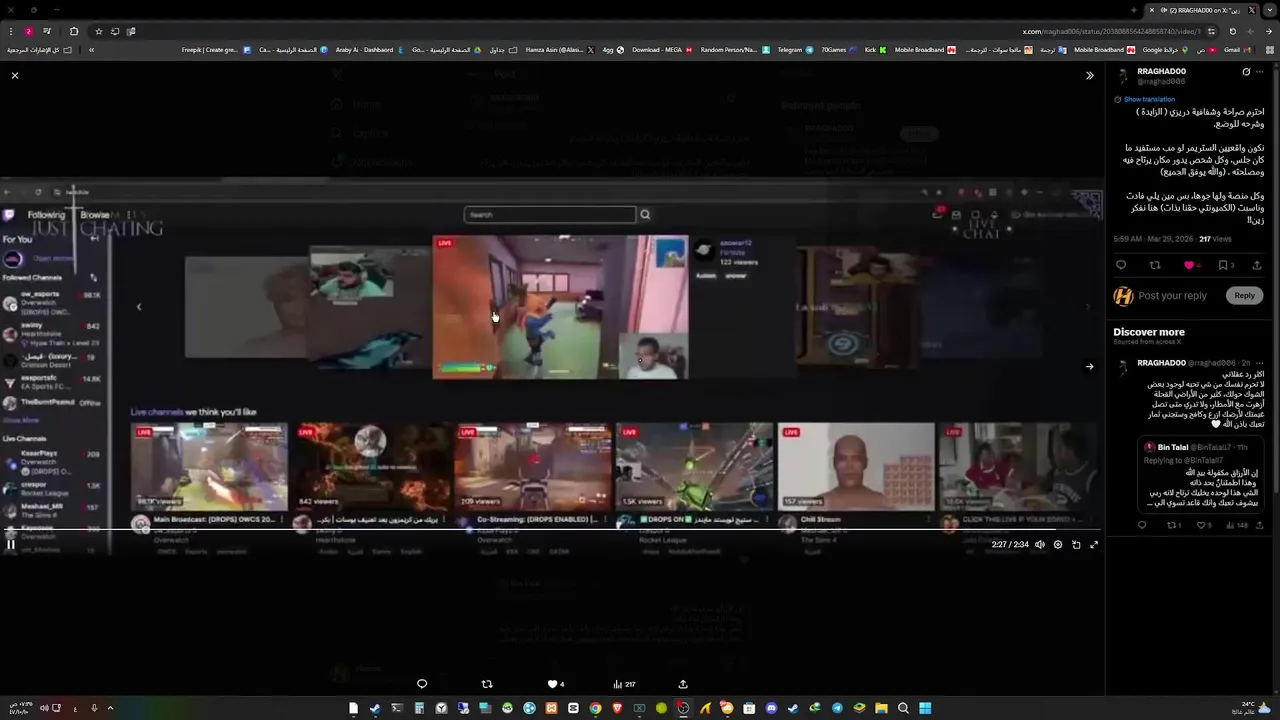The height and width of the screenshot is (720, 1280).
Task: Open the browser tab list dropdown
Action: 1270,10
